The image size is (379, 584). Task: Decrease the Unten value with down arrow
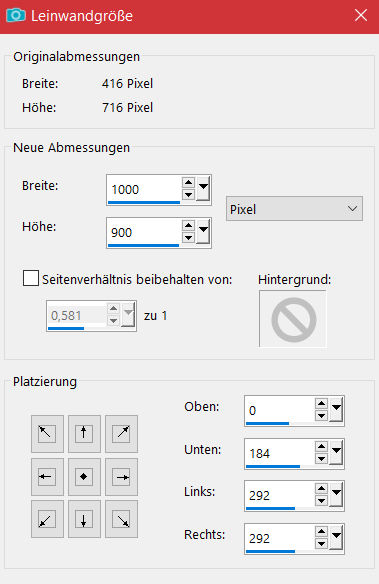(x=321, y=459)
